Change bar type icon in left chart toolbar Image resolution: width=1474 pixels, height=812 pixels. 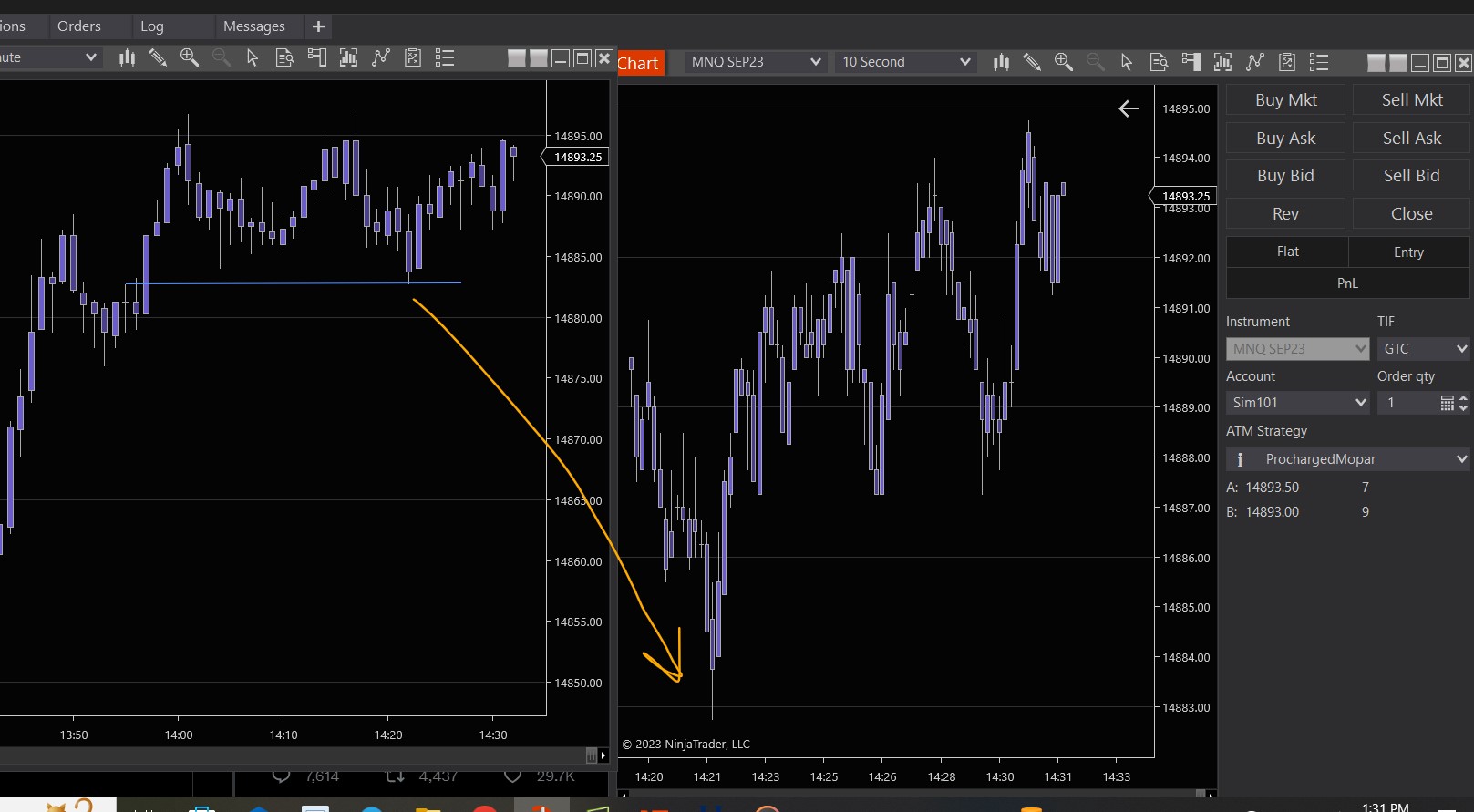coord(127,58)
